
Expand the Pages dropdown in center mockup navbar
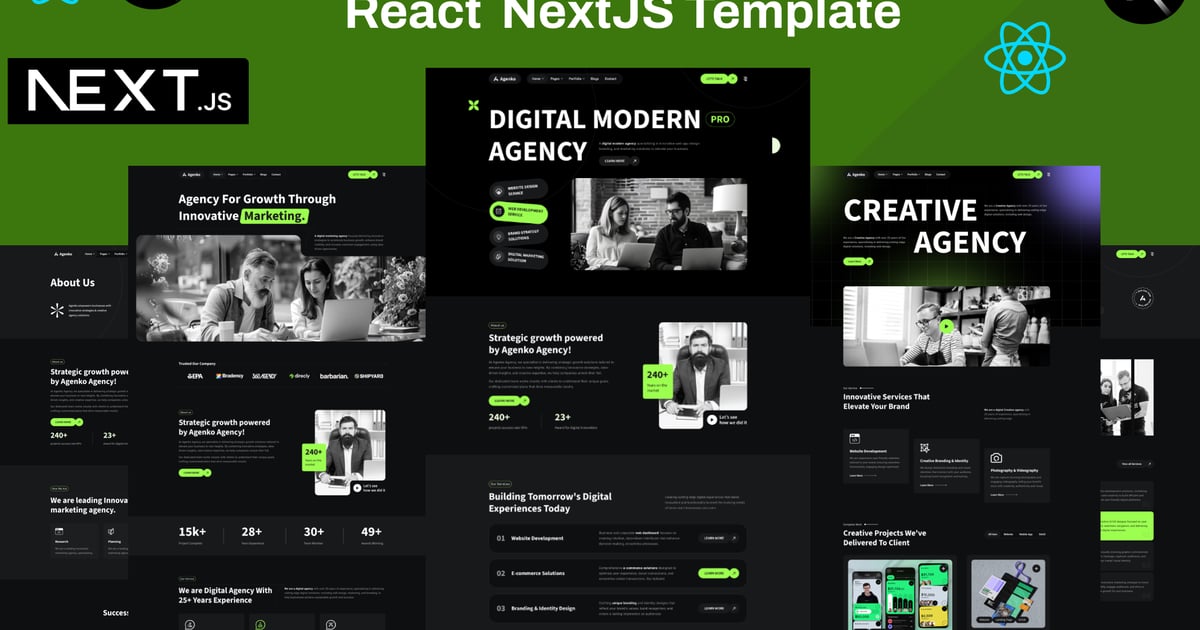[x=556, y=78]
